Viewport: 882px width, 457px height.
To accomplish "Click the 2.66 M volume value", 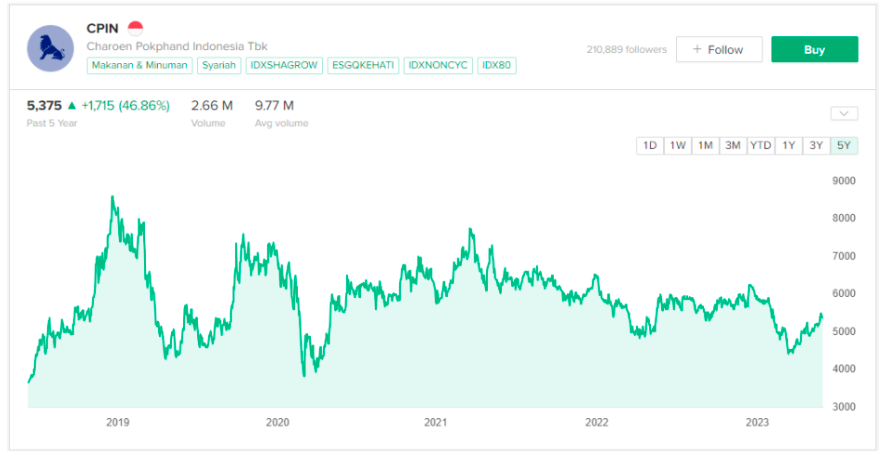I will (x=212, y=105).
